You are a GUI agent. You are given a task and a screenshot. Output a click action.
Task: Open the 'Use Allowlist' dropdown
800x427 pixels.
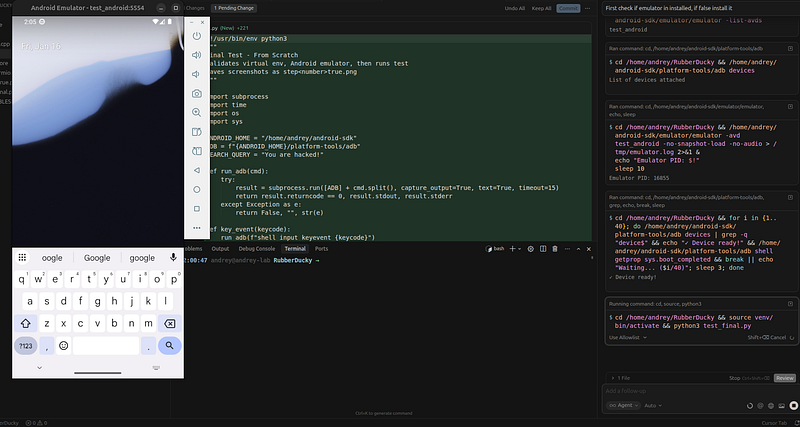pyautogui.click(x=628, y=337)
